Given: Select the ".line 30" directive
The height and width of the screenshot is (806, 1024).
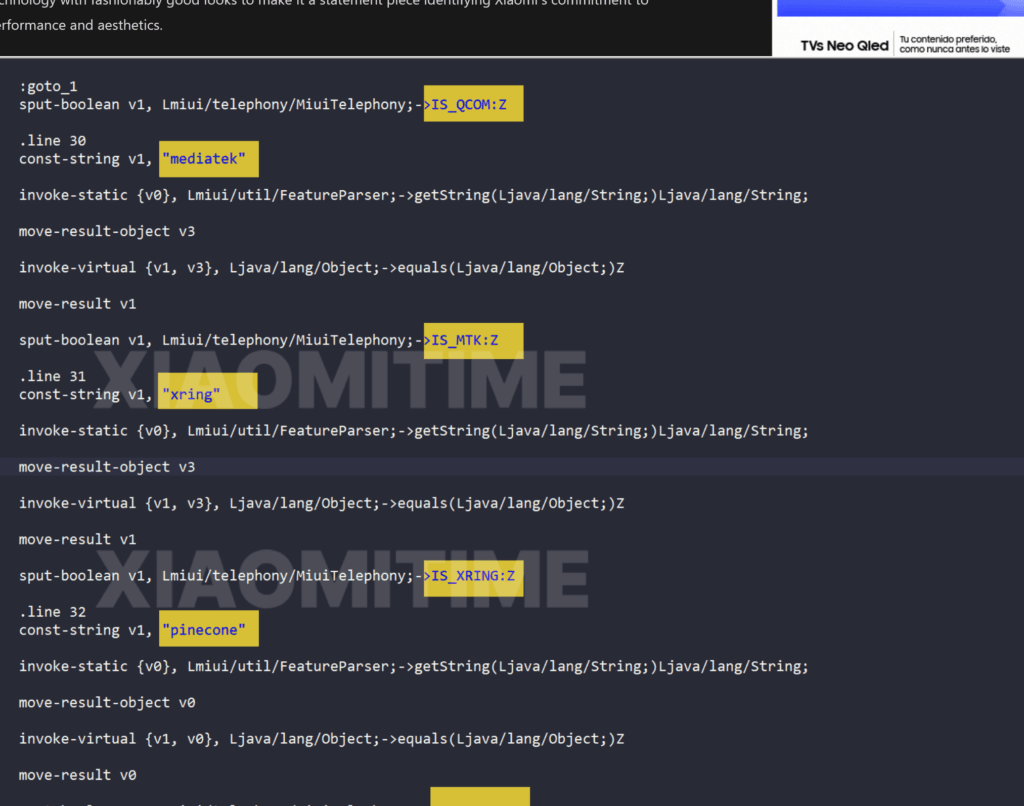Looking at the screenshot, I should (x=52, y=140).
